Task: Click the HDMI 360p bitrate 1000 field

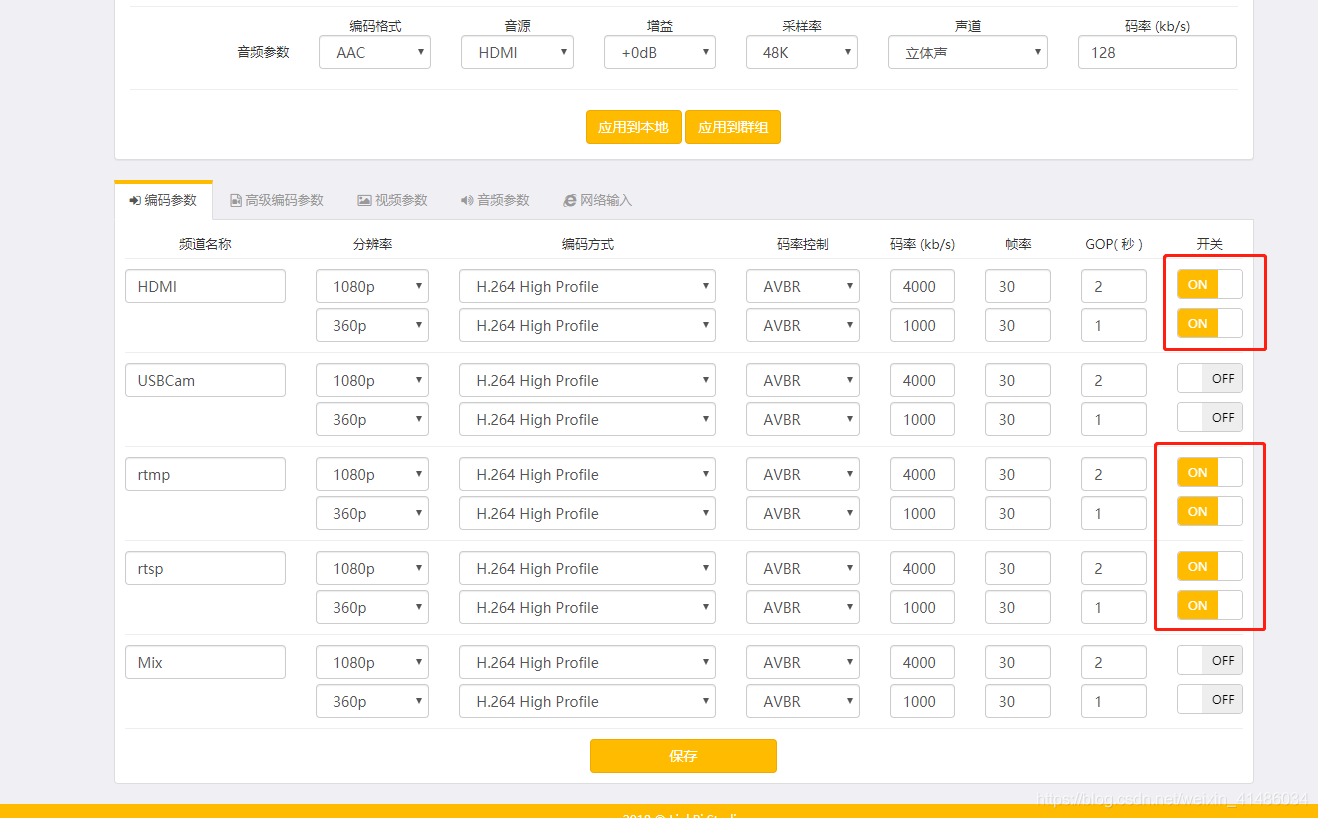Action: (x=922, y=325)
